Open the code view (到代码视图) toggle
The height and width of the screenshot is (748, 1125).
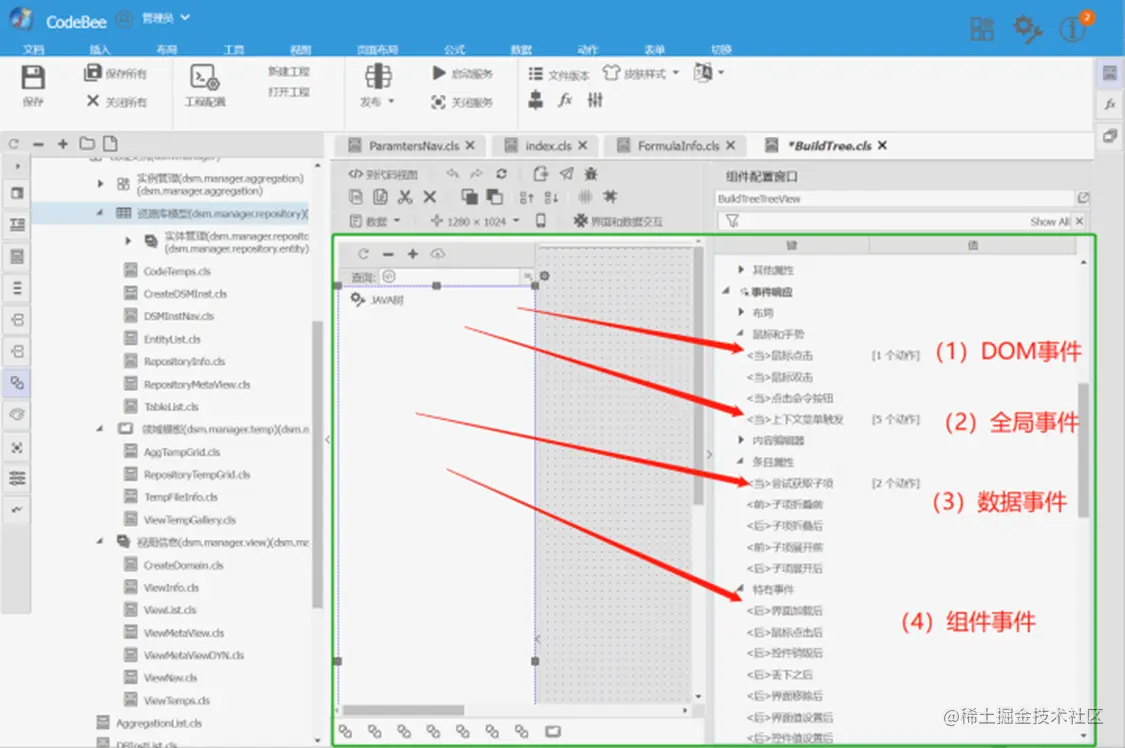382,174
